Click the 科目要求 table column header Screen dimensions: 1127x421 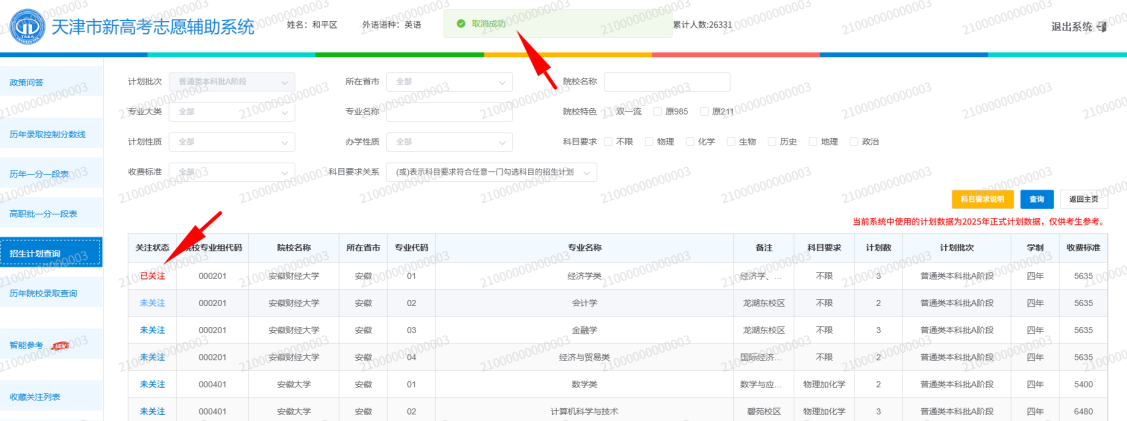(824, 248)
